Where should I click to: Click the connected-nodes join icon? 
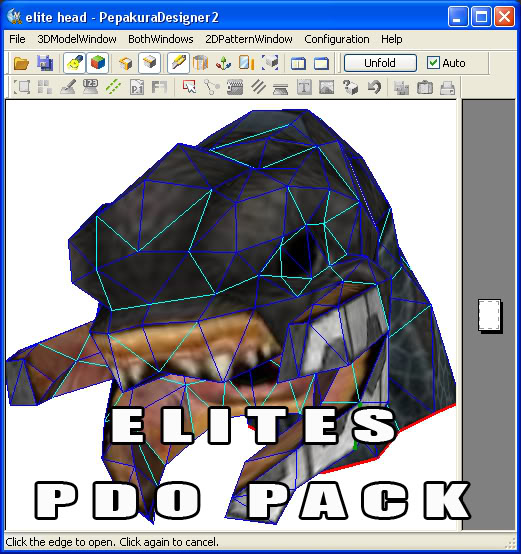point(212,87)
